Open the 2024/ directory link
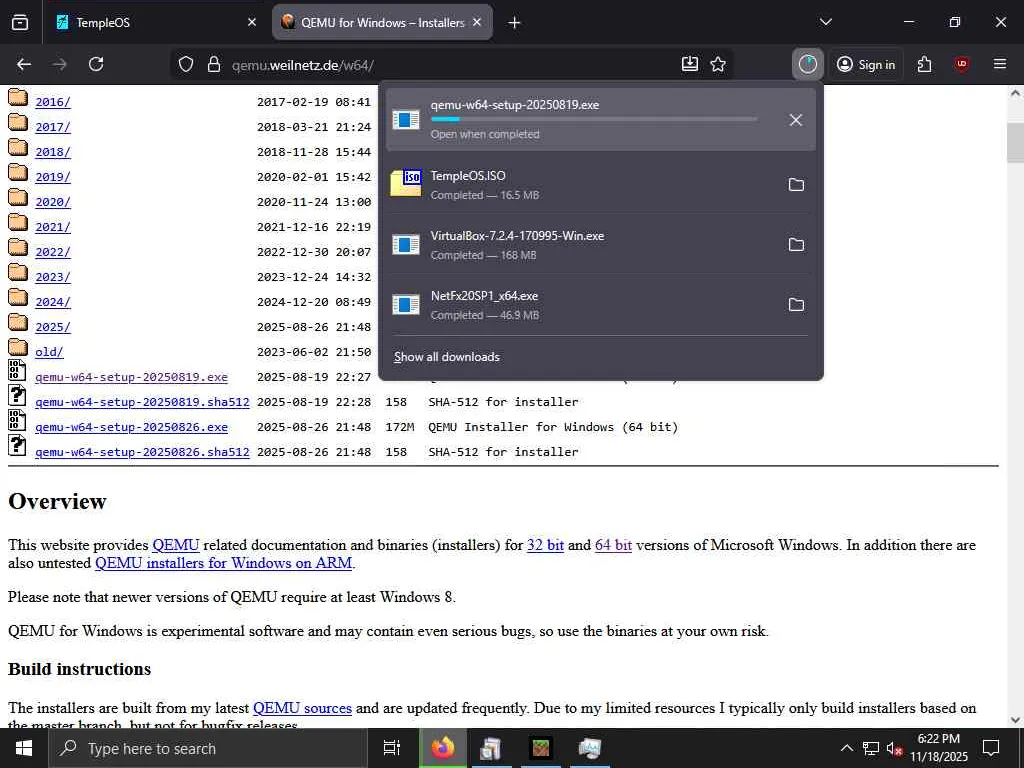This screenshot has width=1024, height=768. (53, 302)
